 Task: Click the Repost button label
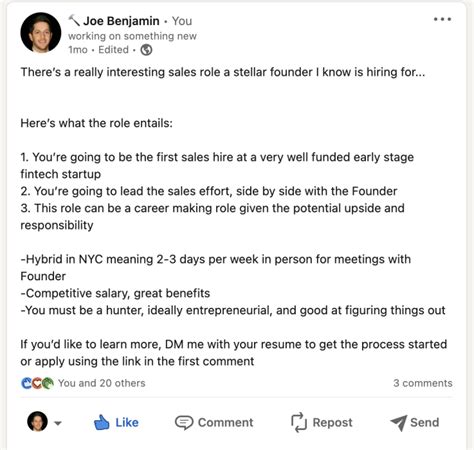pyautogui.click(x=332, y=423)
